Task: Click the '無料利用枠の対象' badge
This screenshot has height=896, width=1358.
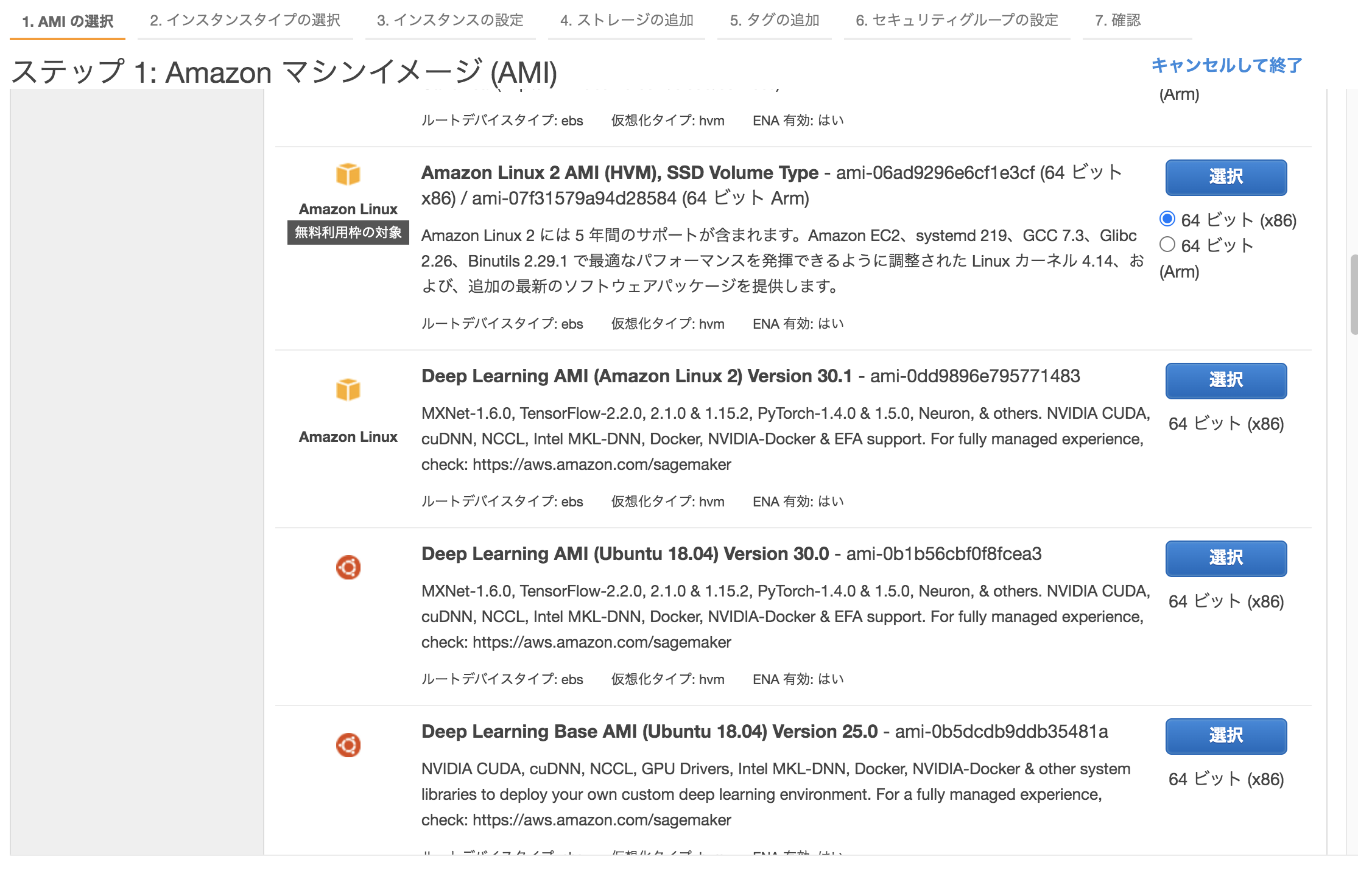Action: [348, 233]
